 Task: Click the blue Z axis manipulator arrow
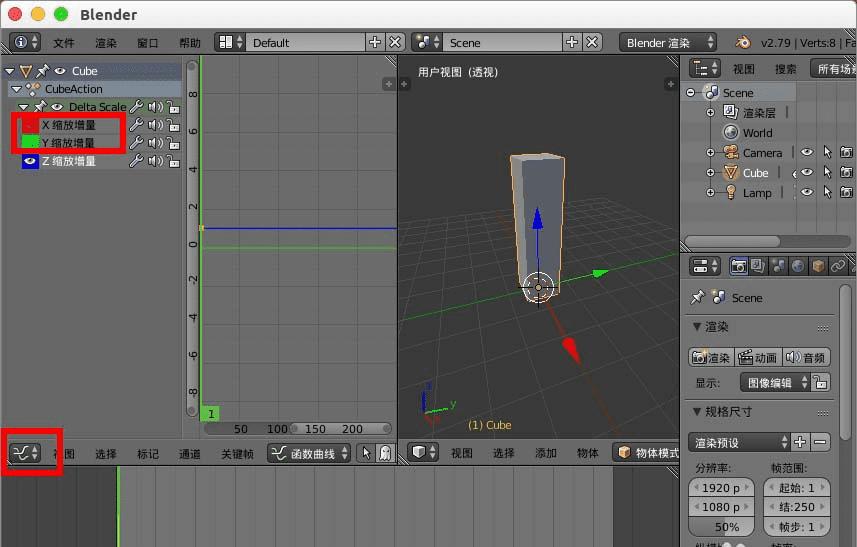click(x=538, y=218)
